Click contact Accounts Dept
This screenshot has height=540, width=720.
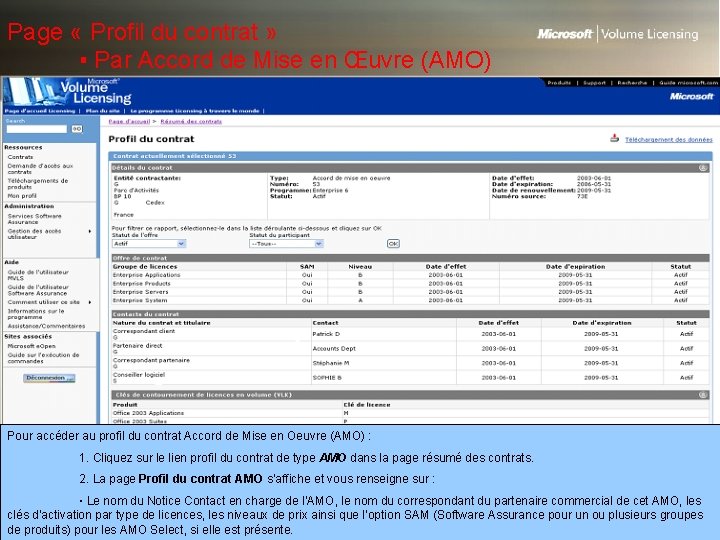click(x=334, y=349)
